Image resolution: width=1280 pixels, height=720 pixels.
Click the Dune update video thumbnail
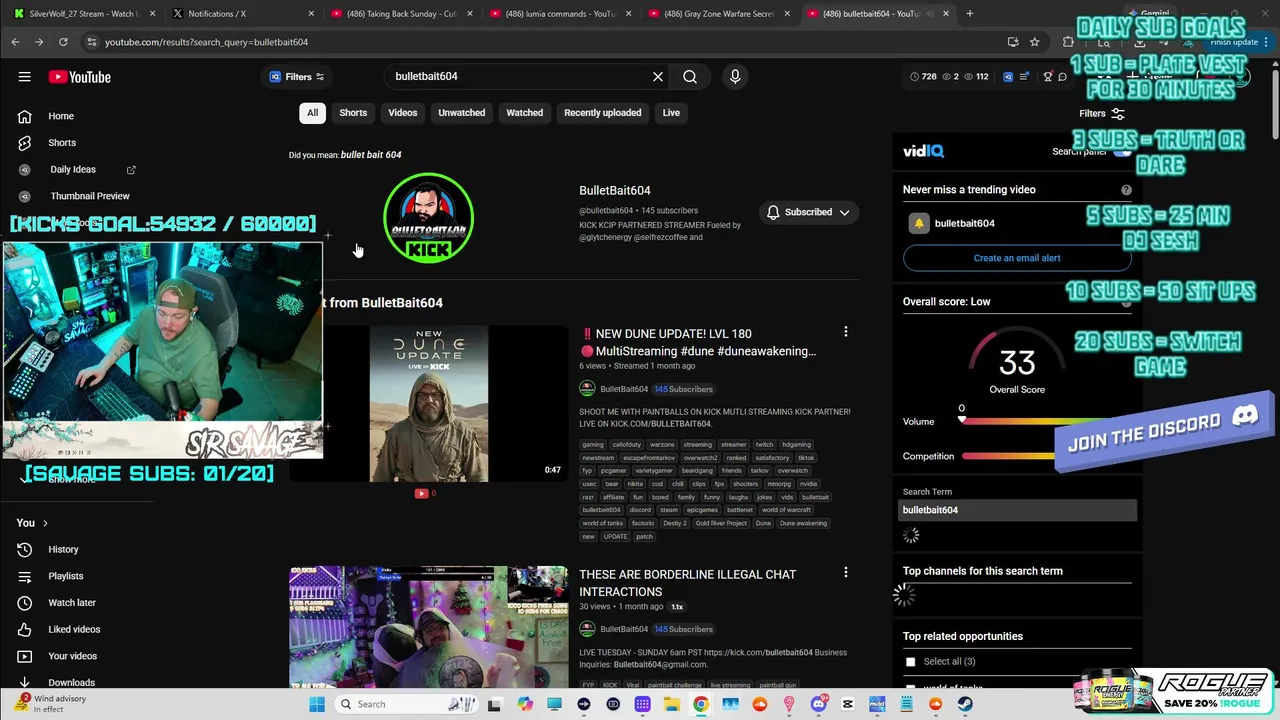pos(429,403)
